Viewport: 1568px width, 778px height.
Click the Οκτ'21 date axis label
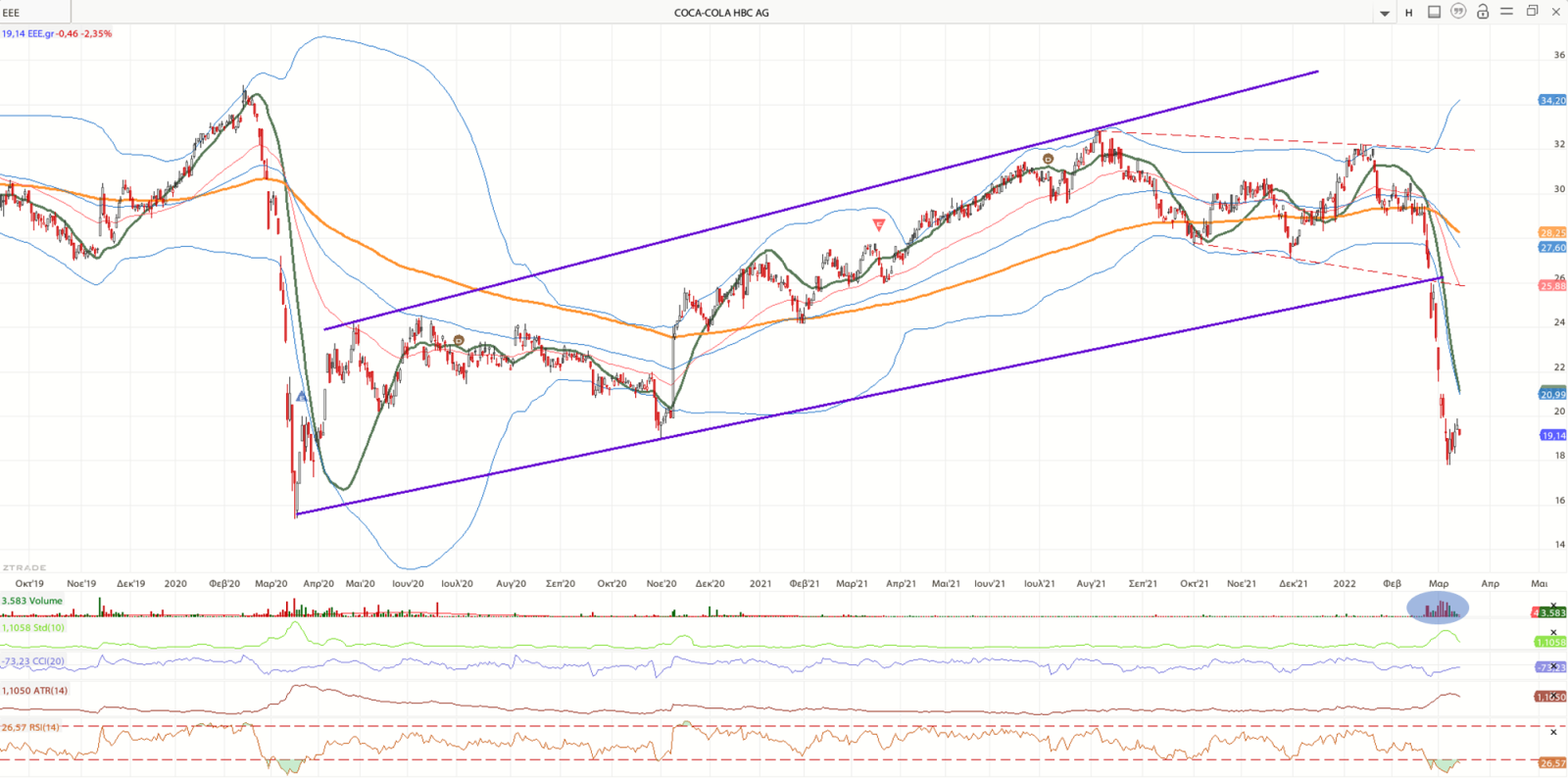tap(1194, 583)
